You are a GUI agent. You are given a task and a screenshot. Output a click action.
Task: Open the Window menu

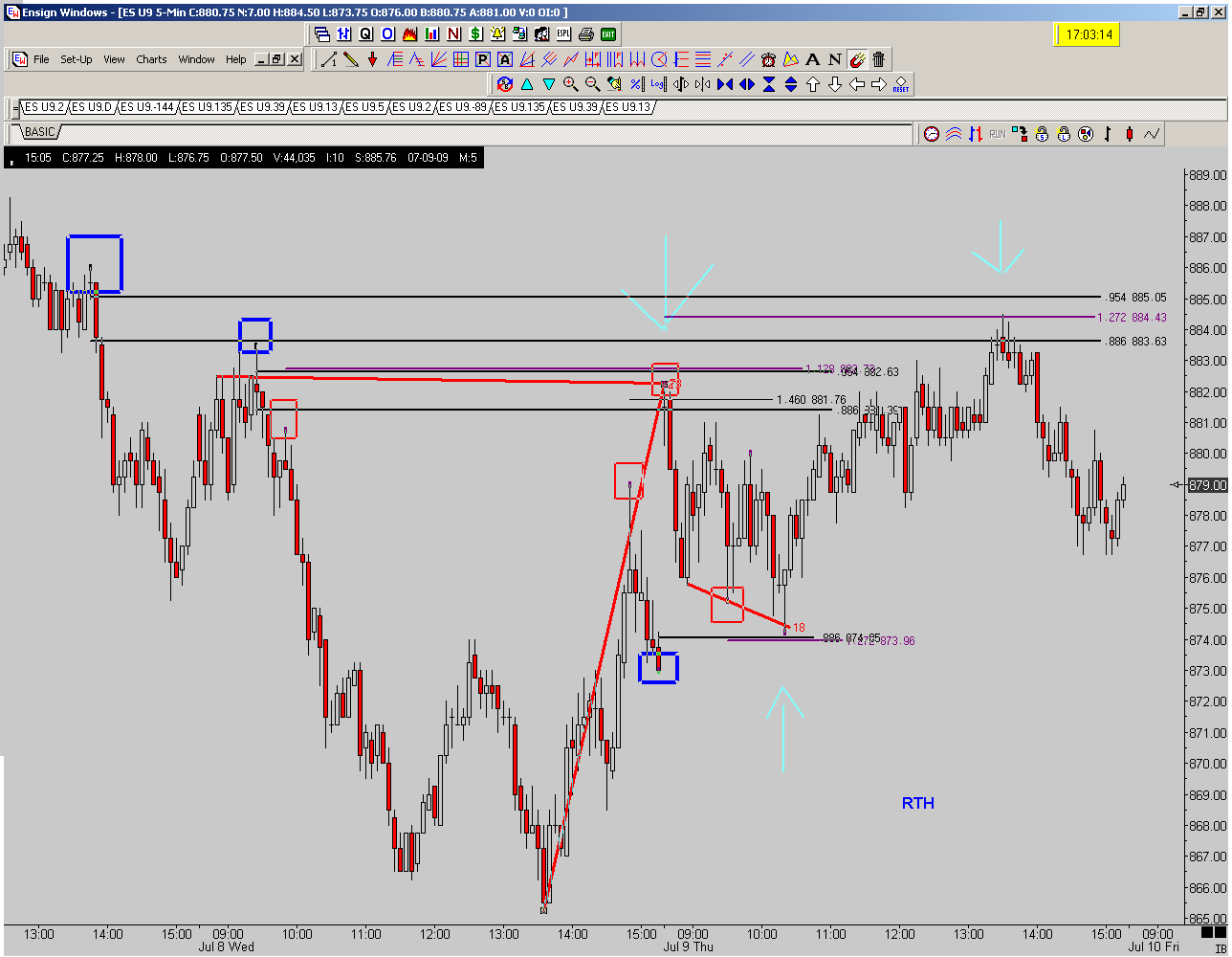click(196, 59)
